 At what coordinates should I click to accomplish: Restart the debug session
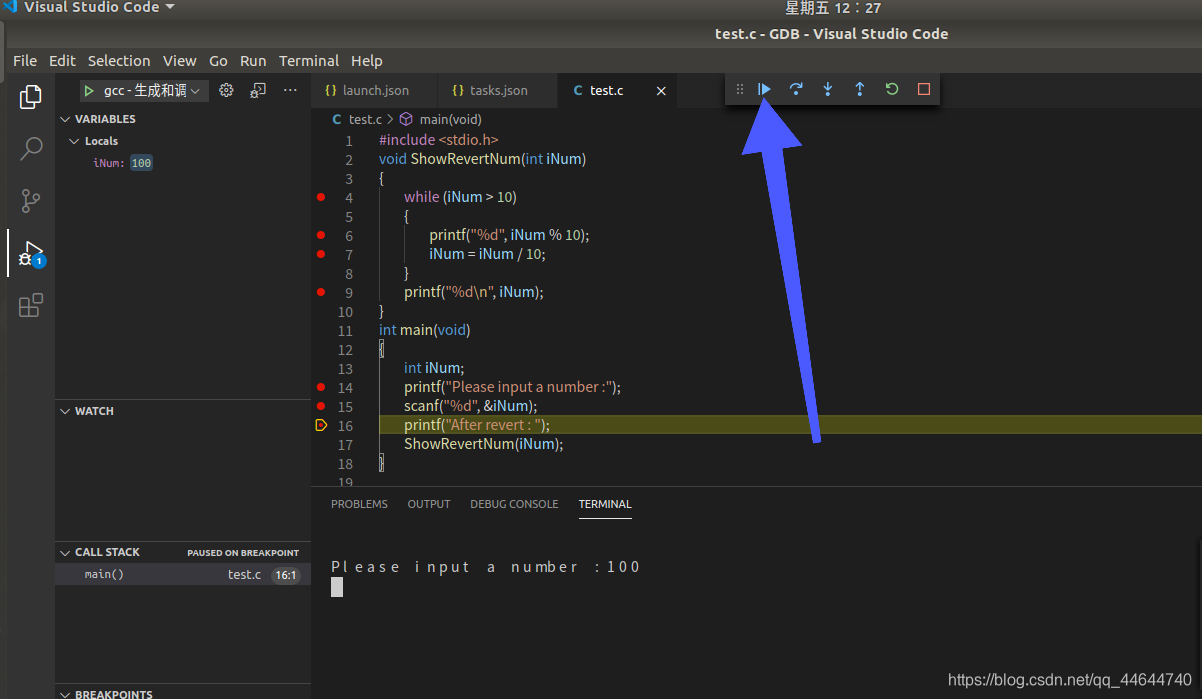892,89
